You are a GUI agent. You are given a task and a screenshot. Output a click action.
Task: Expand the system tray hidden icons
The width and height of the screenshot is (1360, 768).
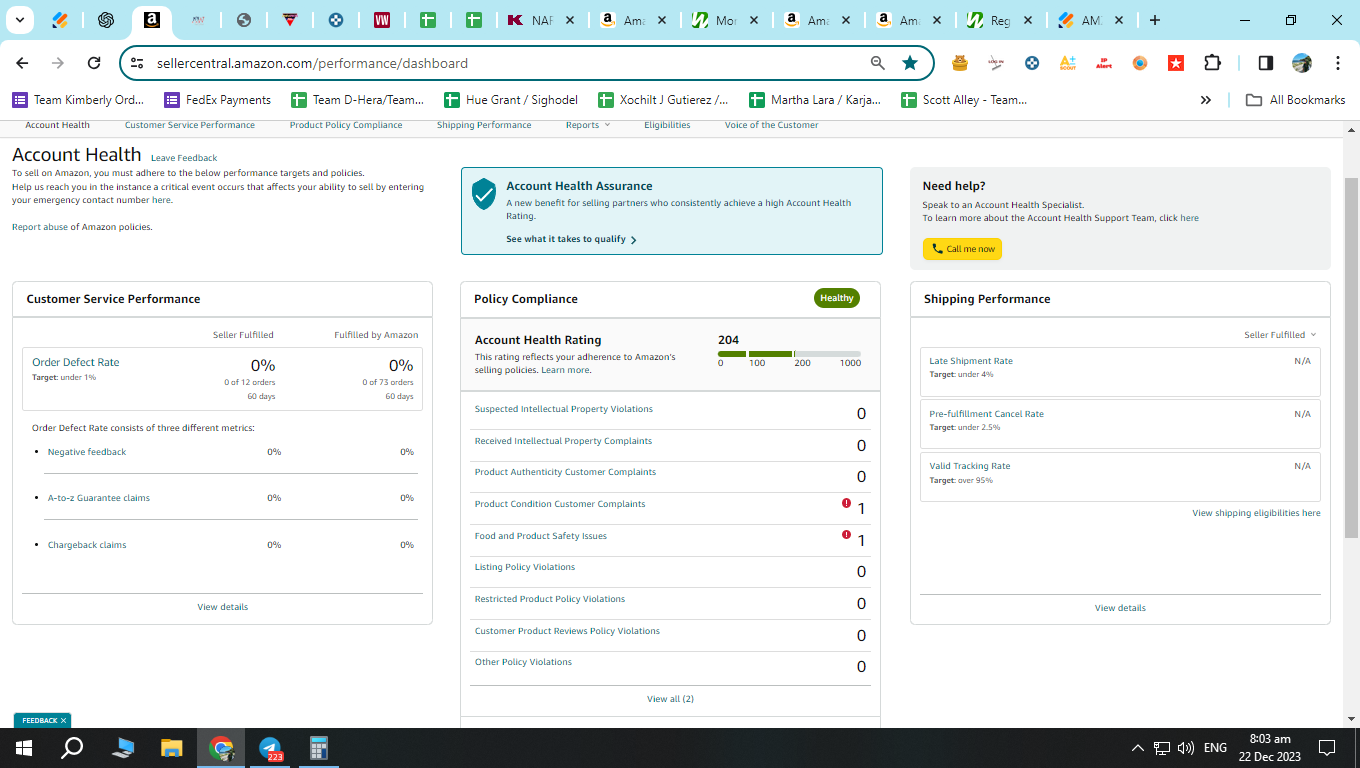tap(1138, 748)
